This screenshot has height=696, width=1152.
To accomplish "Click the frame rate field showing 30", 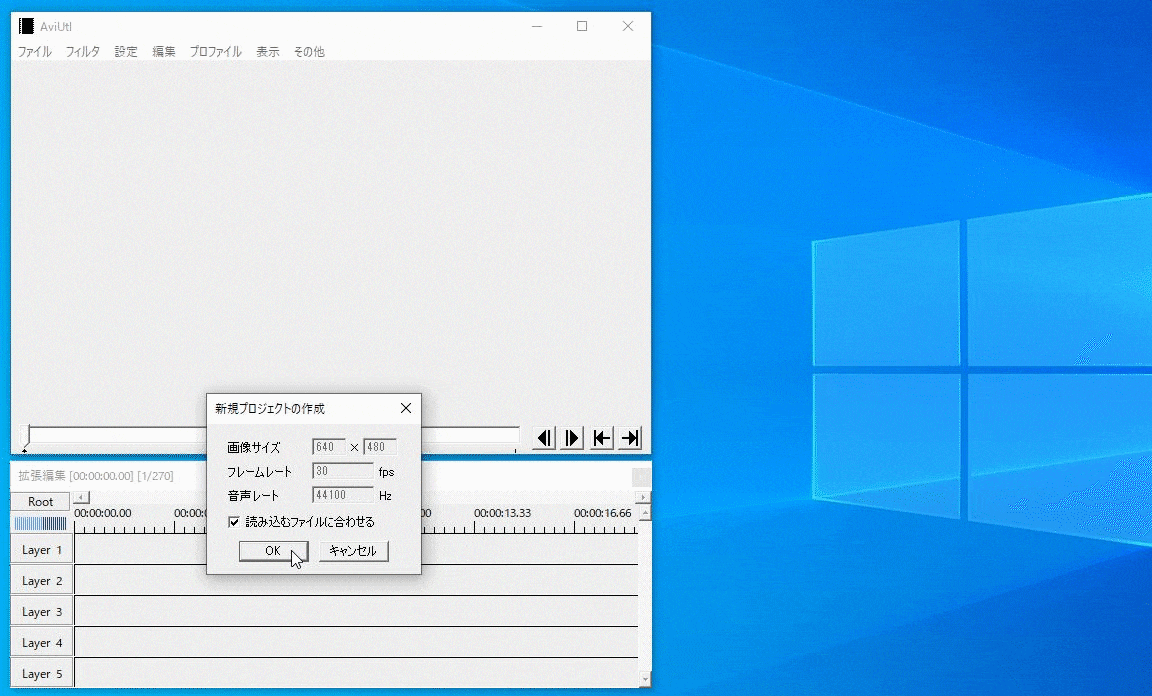I will 342,471.
